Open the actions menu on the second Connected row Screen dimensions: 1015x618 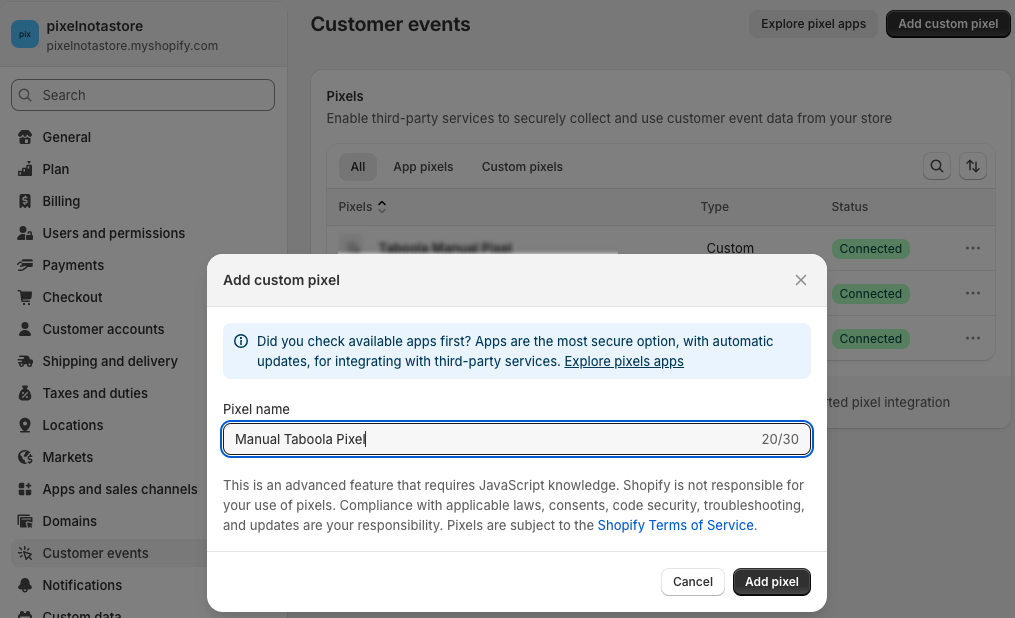click(x=973, y=293)
